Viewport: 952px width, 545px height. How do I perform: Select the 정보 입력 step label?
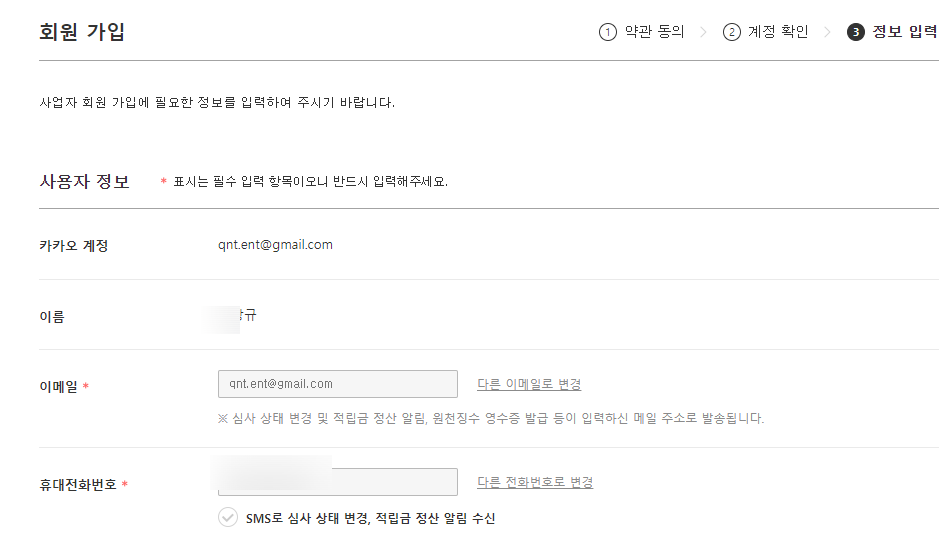tap(905, 32)
